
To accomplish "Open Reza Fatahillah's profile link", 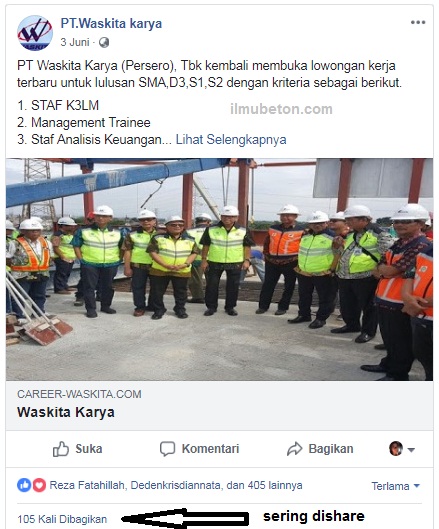I will [x=88, y=485].
